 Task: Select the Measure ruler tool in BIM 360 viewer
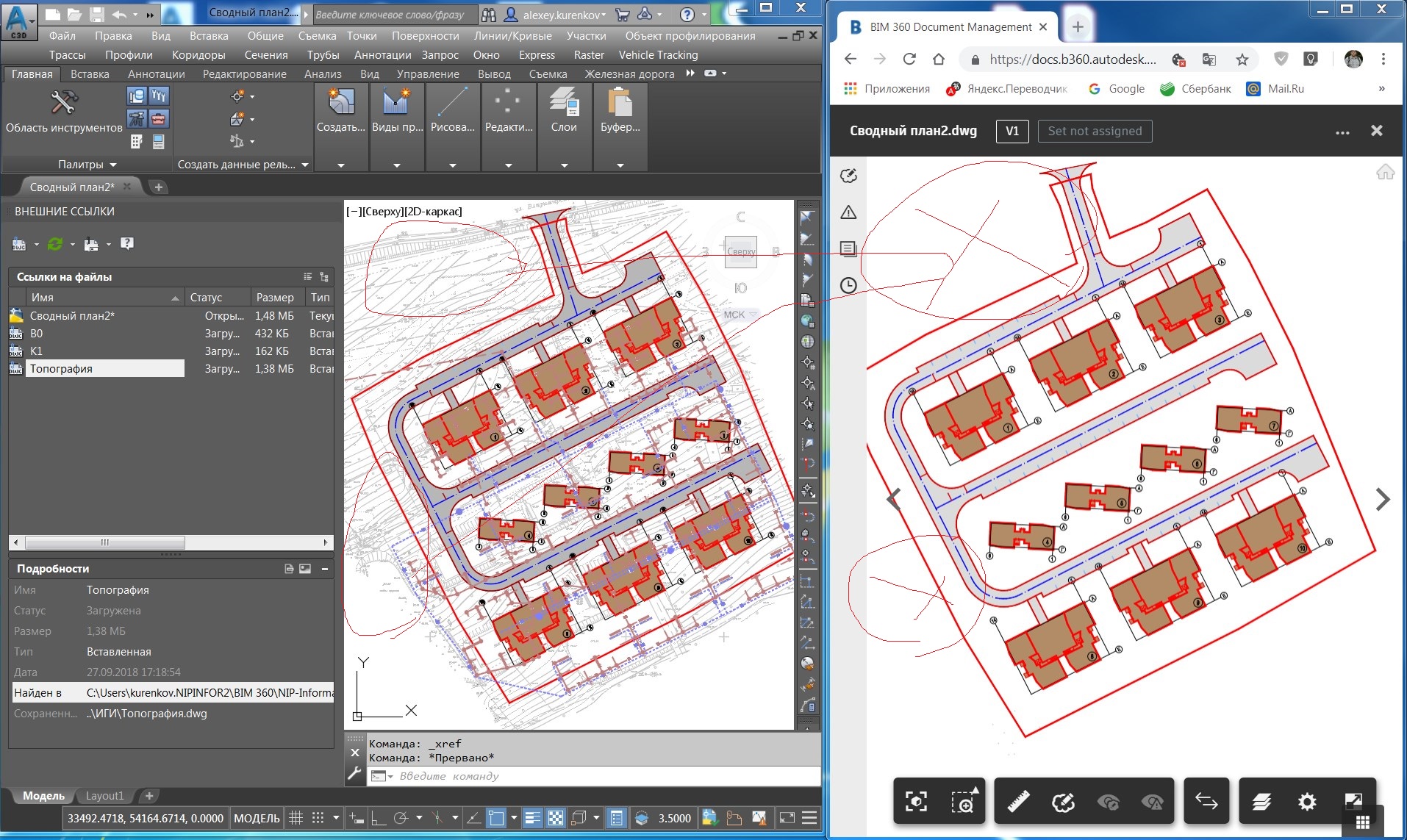coord(1018,801)
